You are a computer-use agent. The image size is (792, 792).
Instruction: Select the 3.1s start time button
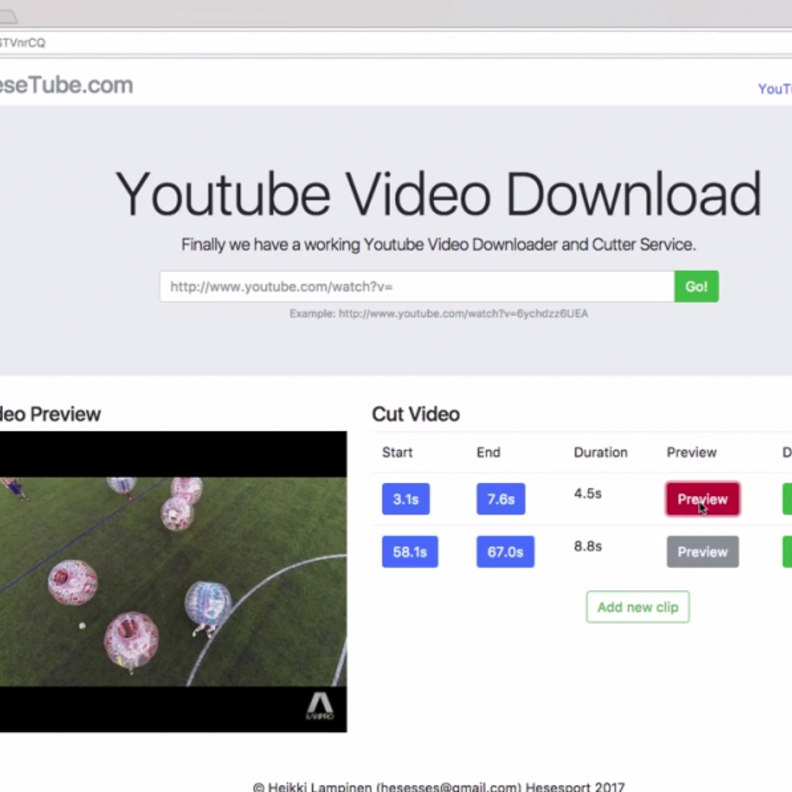(x=406, y=499)
